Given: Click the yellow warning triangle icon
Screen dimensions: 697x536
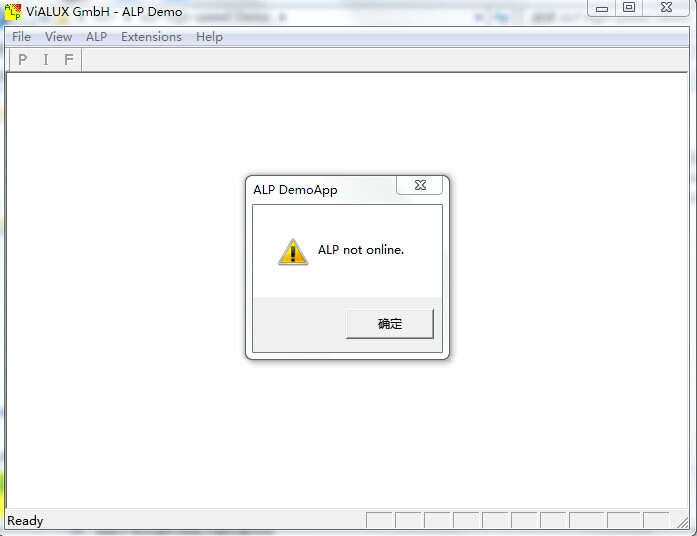Looking at the screenshot, I should point(293,252).
